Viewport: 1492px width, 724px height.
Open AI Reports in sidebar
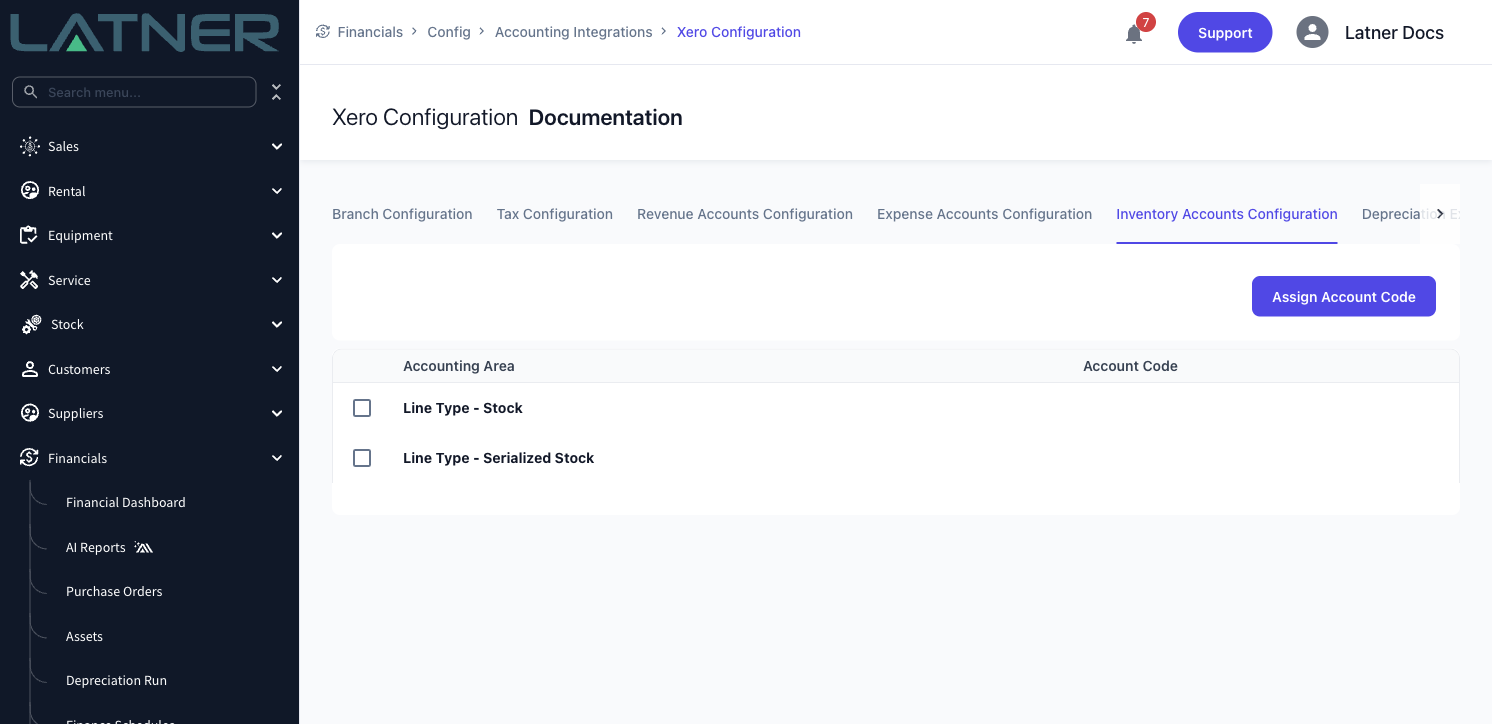tap(96, 547)
